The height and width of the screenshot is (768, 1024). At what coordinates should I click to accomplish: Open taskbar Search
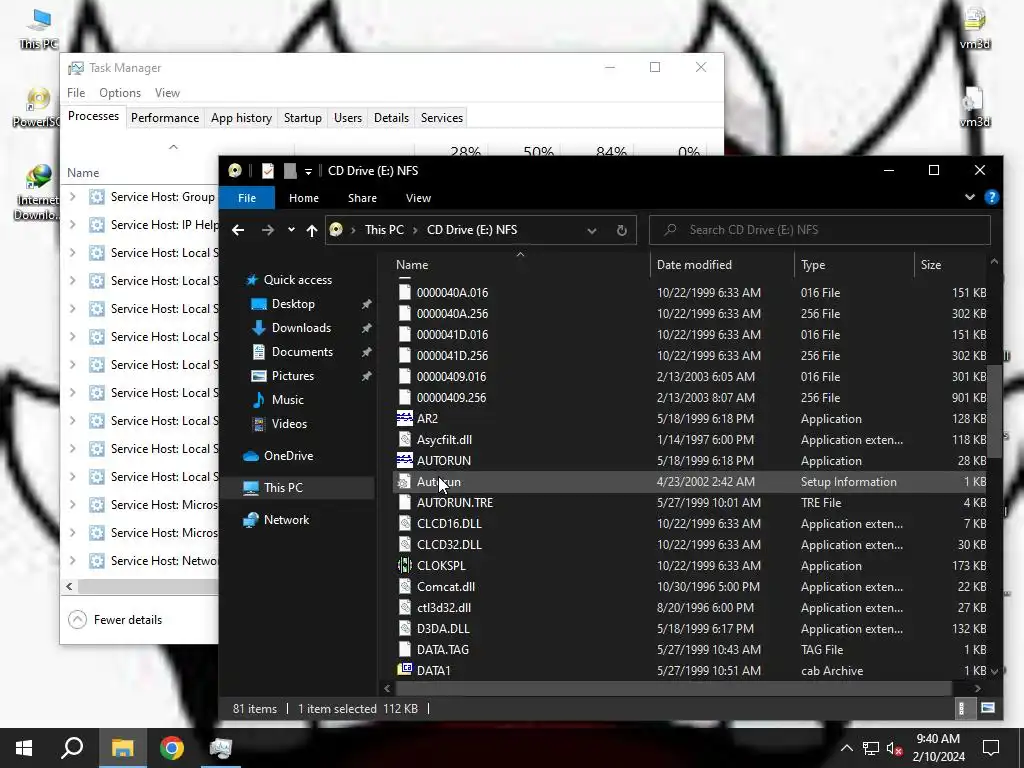72,748
